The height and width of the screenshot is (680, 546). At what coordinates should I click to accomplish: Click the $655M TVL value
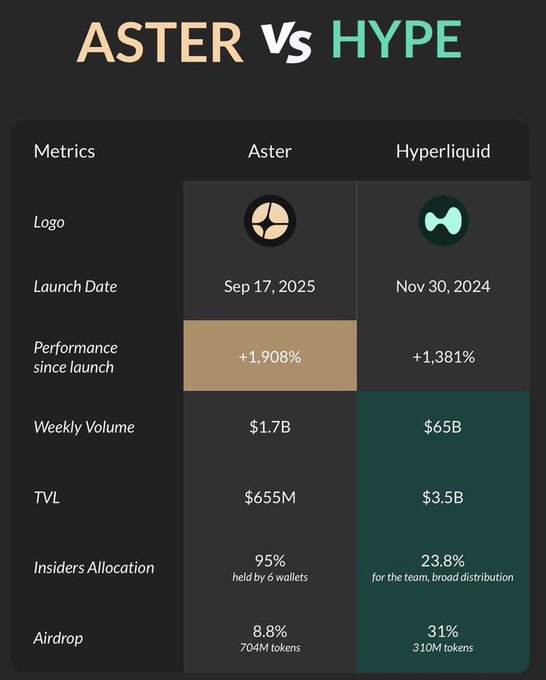(270, 497)
